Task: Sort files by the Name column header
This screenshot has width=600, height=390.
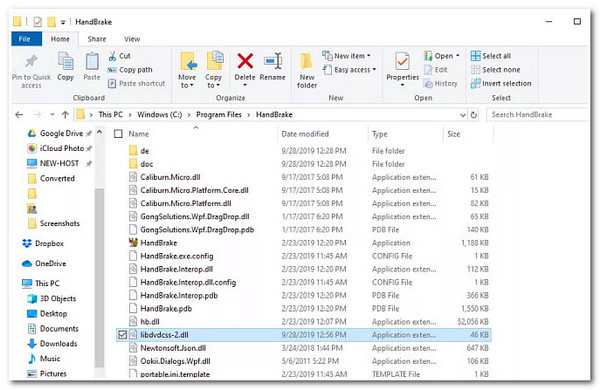Action: click(139, 134)
